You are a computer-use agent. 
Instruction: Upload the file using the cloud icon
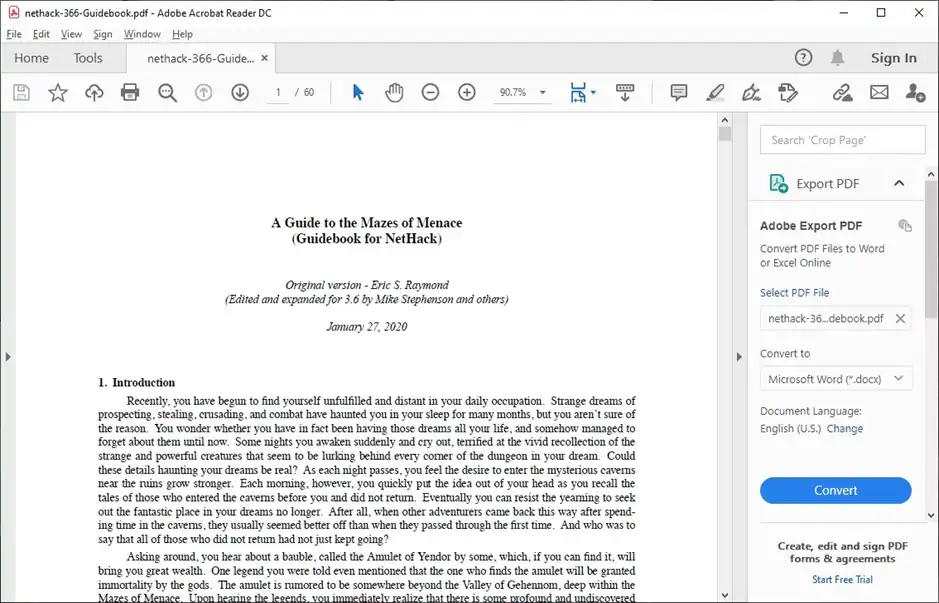click(94, 92)
